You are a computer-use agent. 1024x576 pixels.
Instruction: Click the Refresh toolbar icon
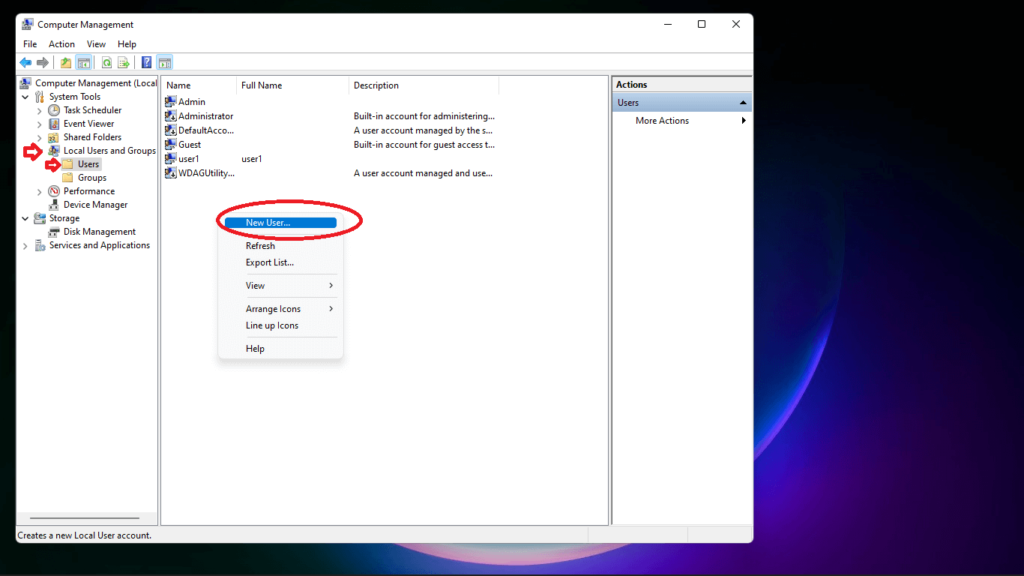(x=106, y=62)
